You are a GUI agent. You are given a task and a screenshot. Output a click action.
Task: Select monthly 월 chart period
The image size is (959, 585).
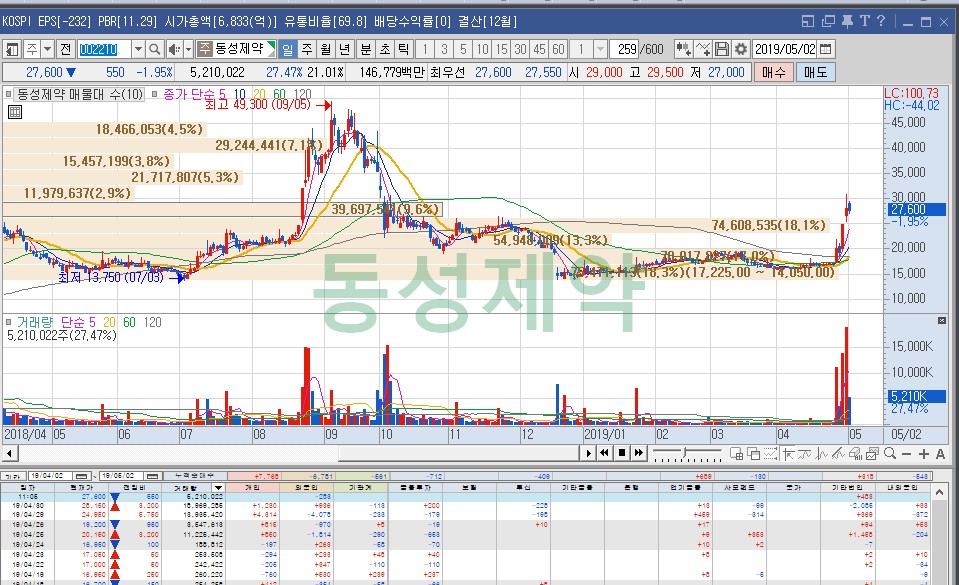[x=326, y=49]
